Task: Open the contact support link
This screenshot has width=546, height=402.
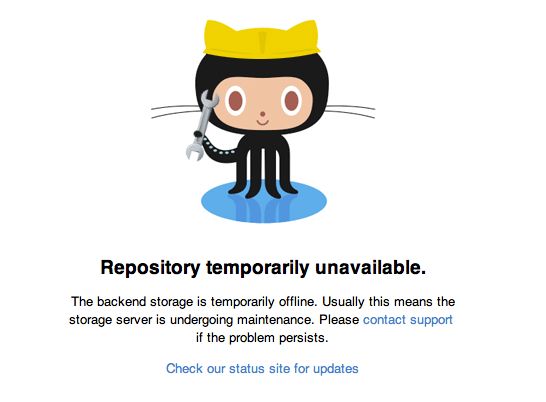Action: tap(408, 320)
